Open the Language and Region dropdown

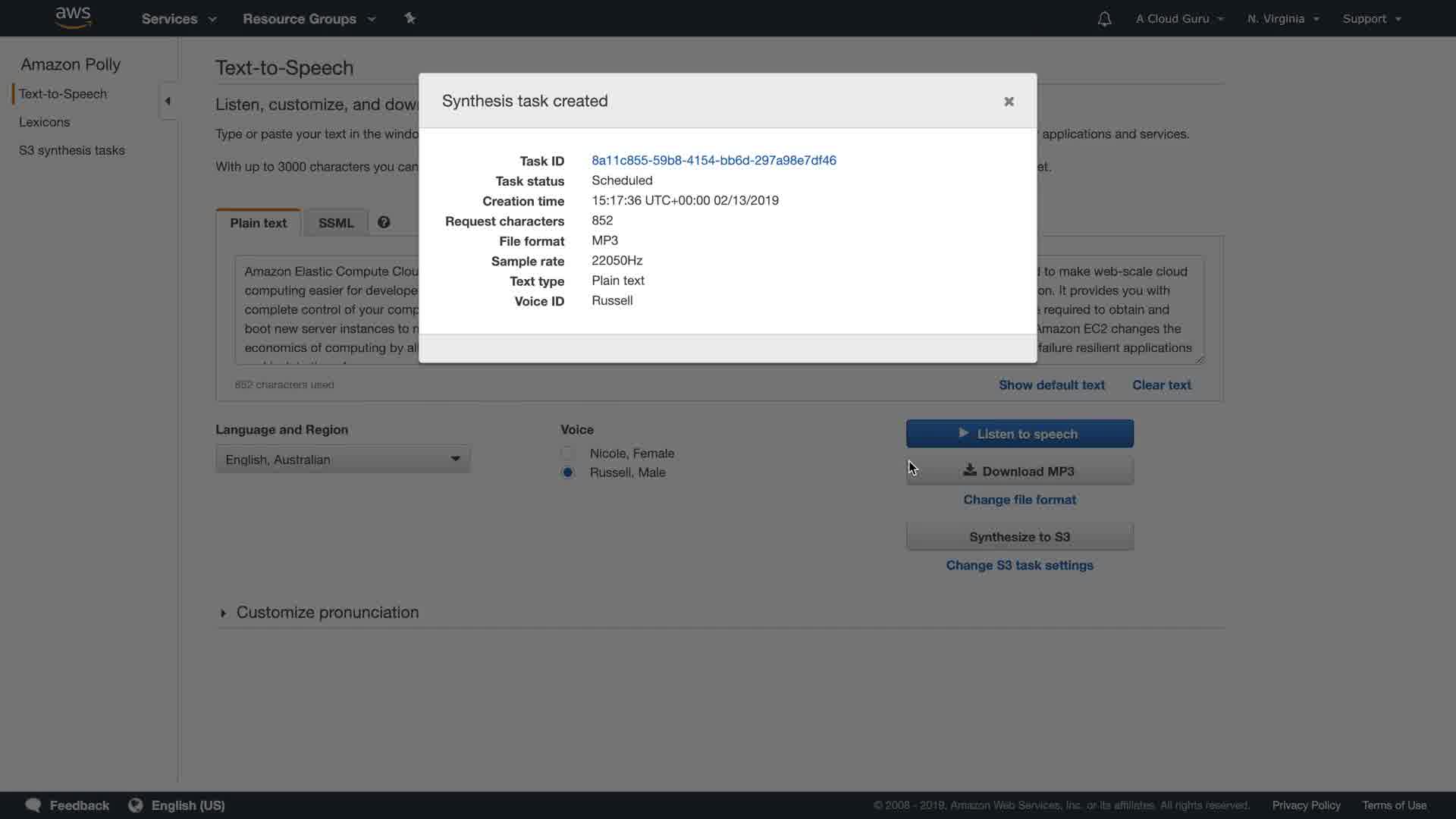click(x=343, y=460)
